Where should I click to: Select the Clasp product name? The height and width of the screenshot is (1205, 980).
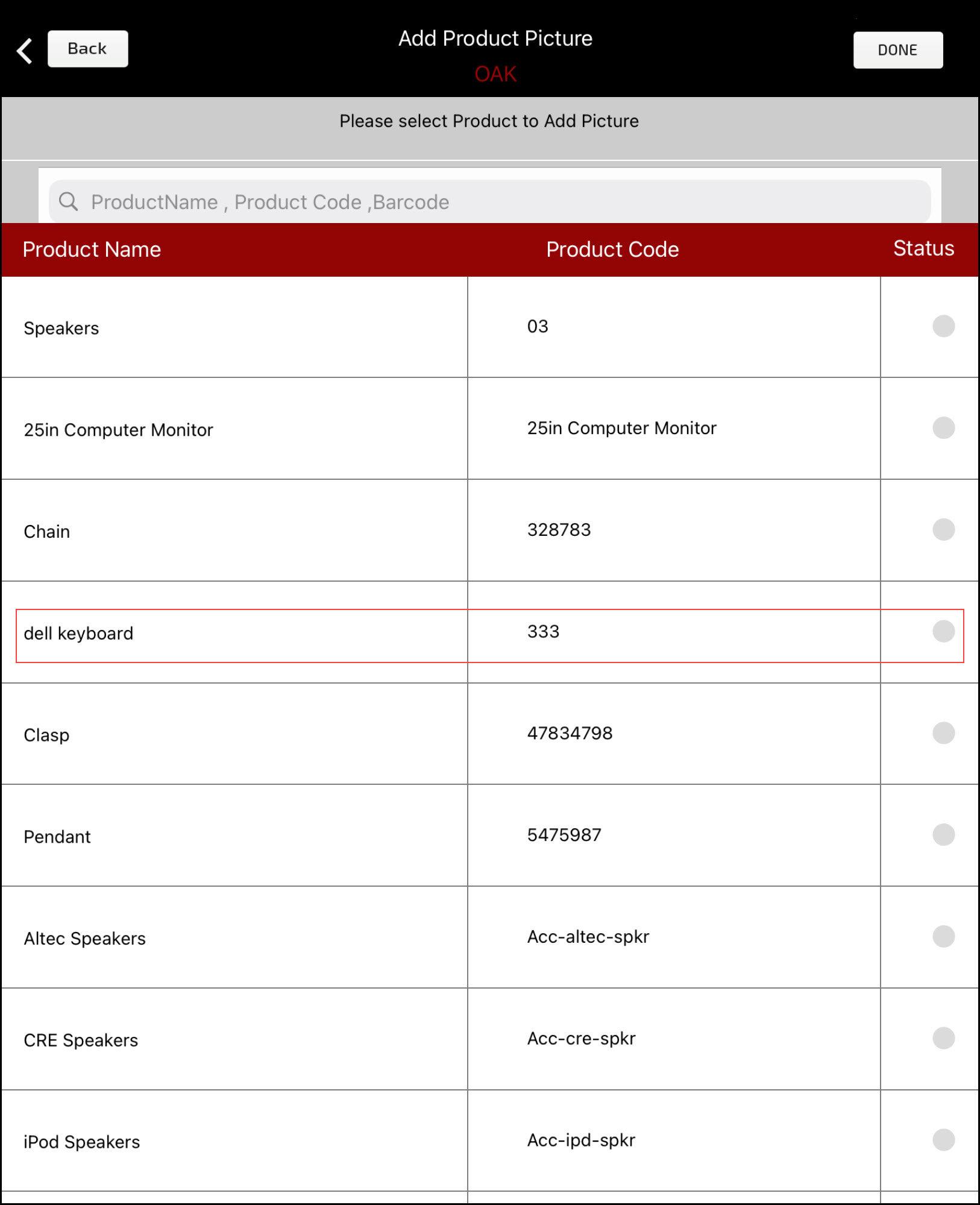point(46,735)
